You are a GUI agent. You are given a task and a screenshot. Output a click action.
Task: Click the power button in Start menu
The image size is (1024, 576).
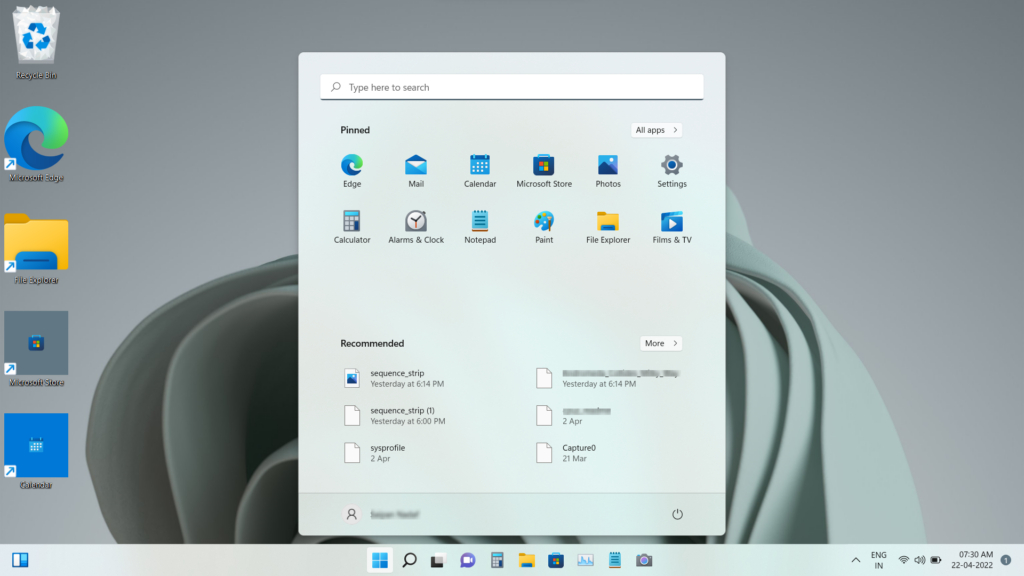coord(677,514)
